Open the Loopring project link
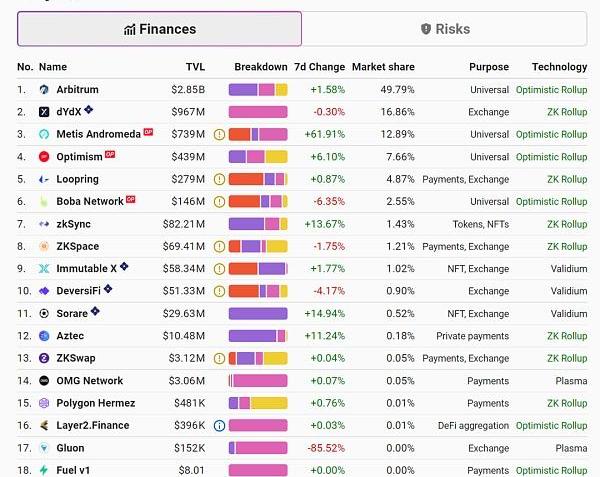 click(x=78, y=179)
